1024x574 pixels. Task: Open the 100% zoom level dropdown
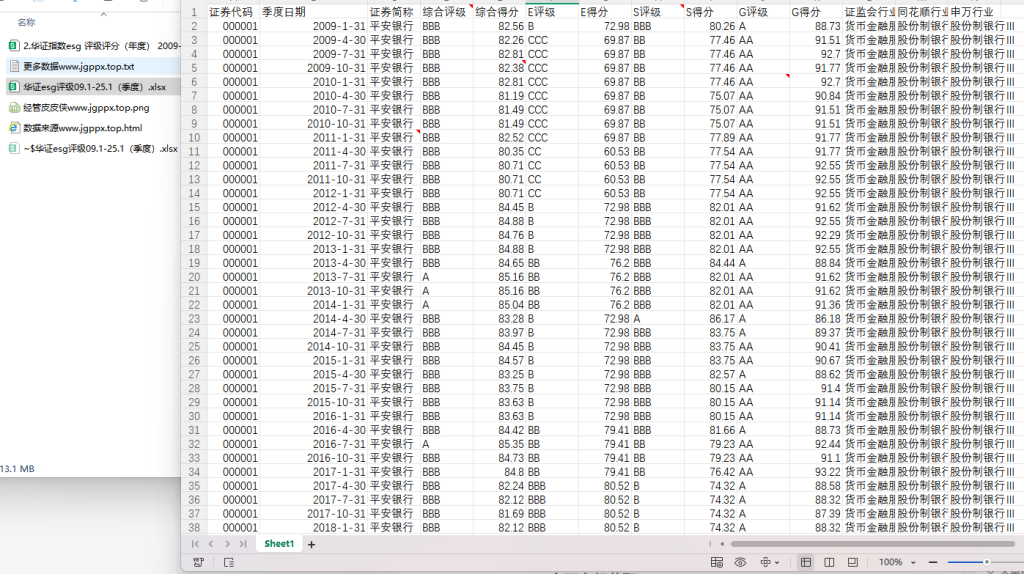897,562
